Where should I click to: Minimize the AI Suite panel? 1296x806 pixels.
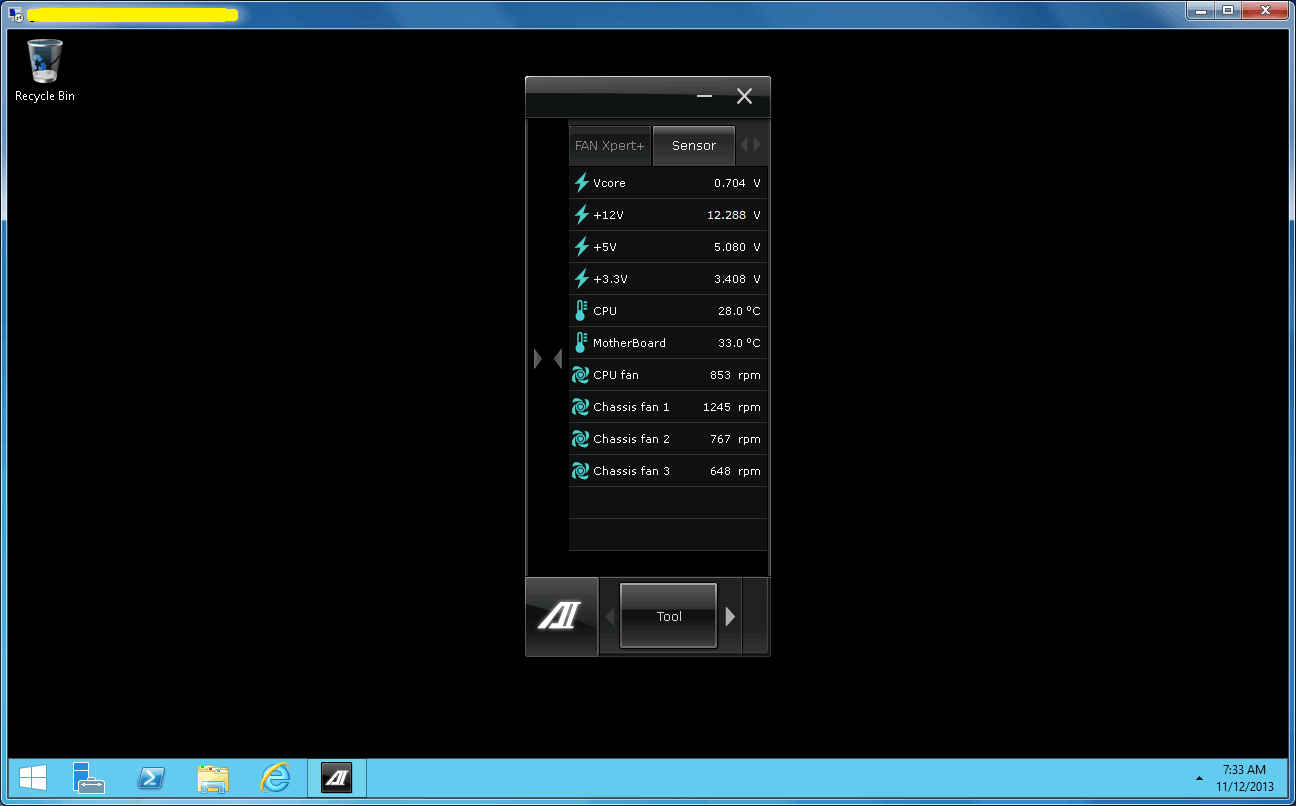coord(705,96)
